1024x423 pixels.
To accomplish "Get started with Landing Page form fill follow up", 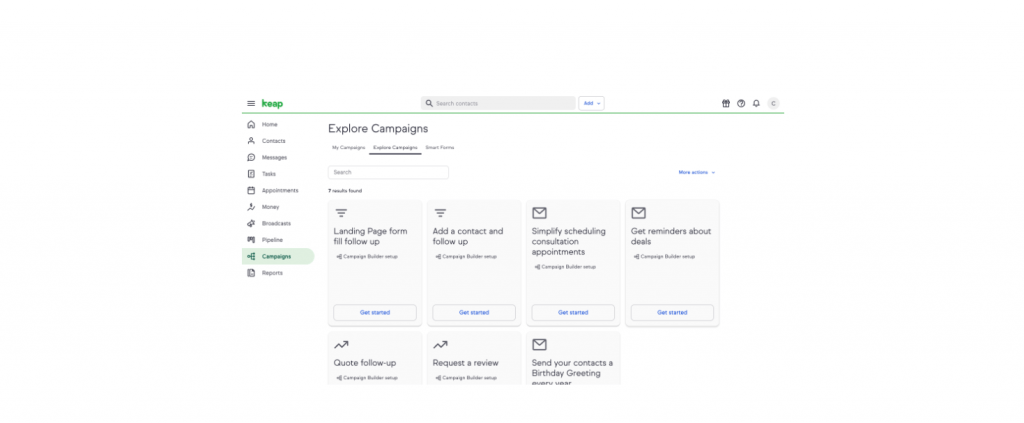I will click(x=375, y=313).
